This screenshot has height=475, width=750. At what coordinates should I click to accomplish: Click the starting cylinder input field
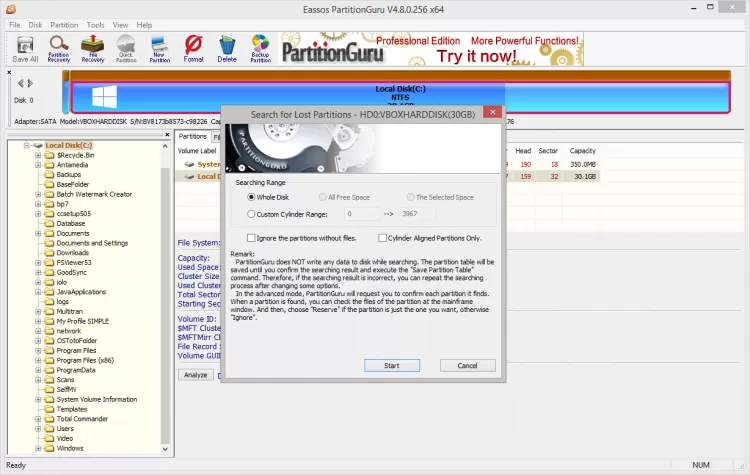coord(362,214)
